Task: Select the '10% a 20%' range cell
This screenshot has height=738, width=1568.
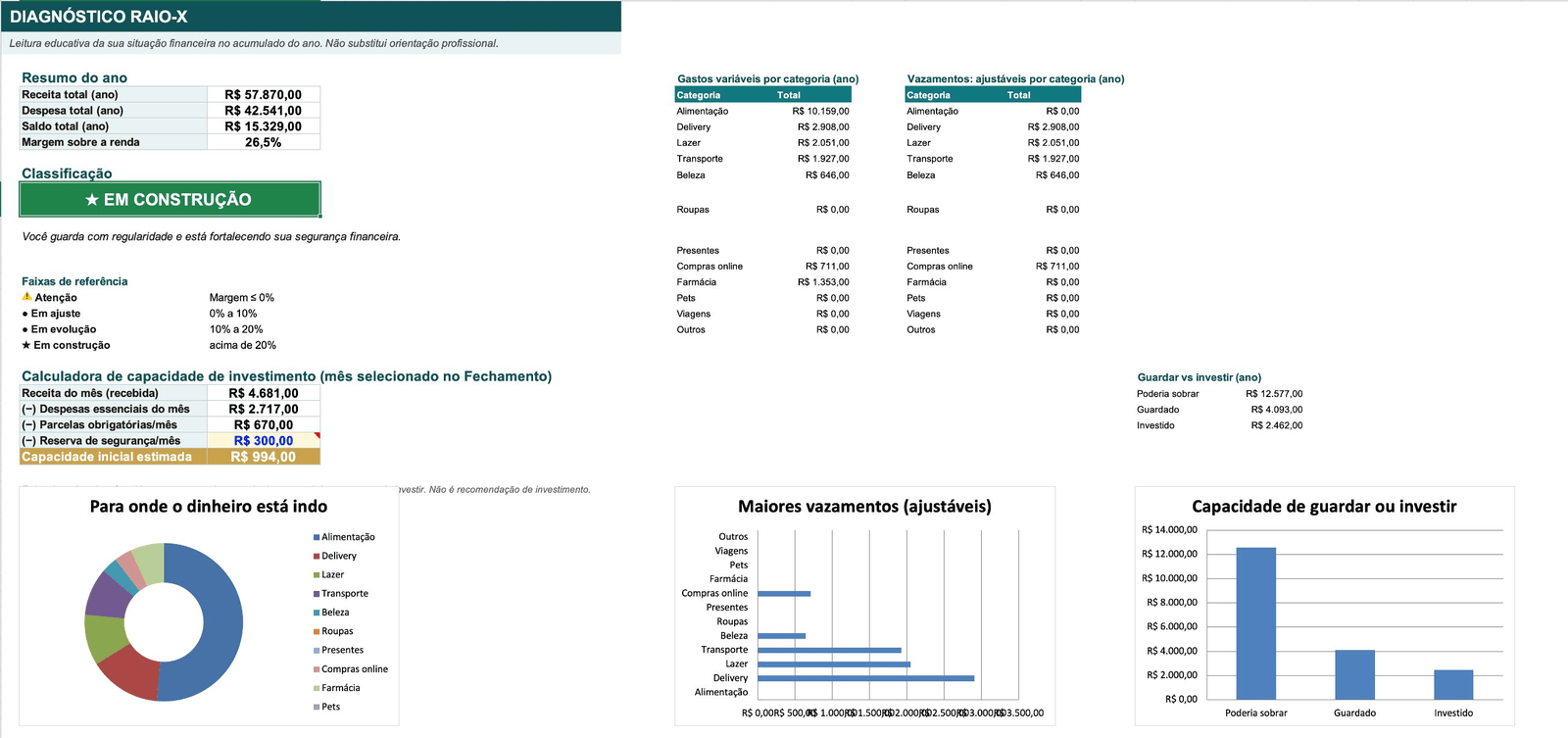Action: tap(236, 329)
